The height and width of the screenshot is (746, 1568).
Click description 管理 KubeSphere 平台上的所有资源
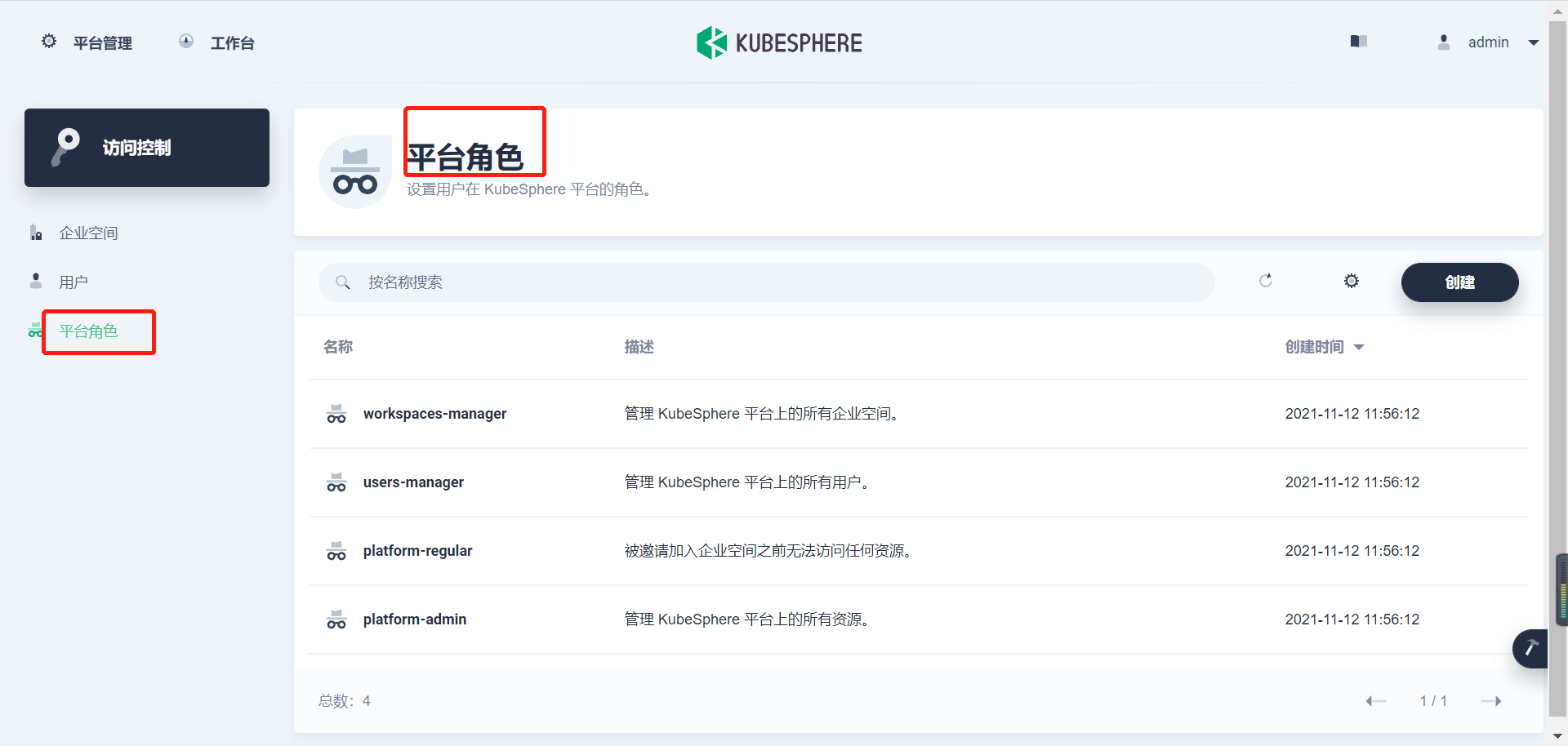pyautogui.click(x=746, y=619)
